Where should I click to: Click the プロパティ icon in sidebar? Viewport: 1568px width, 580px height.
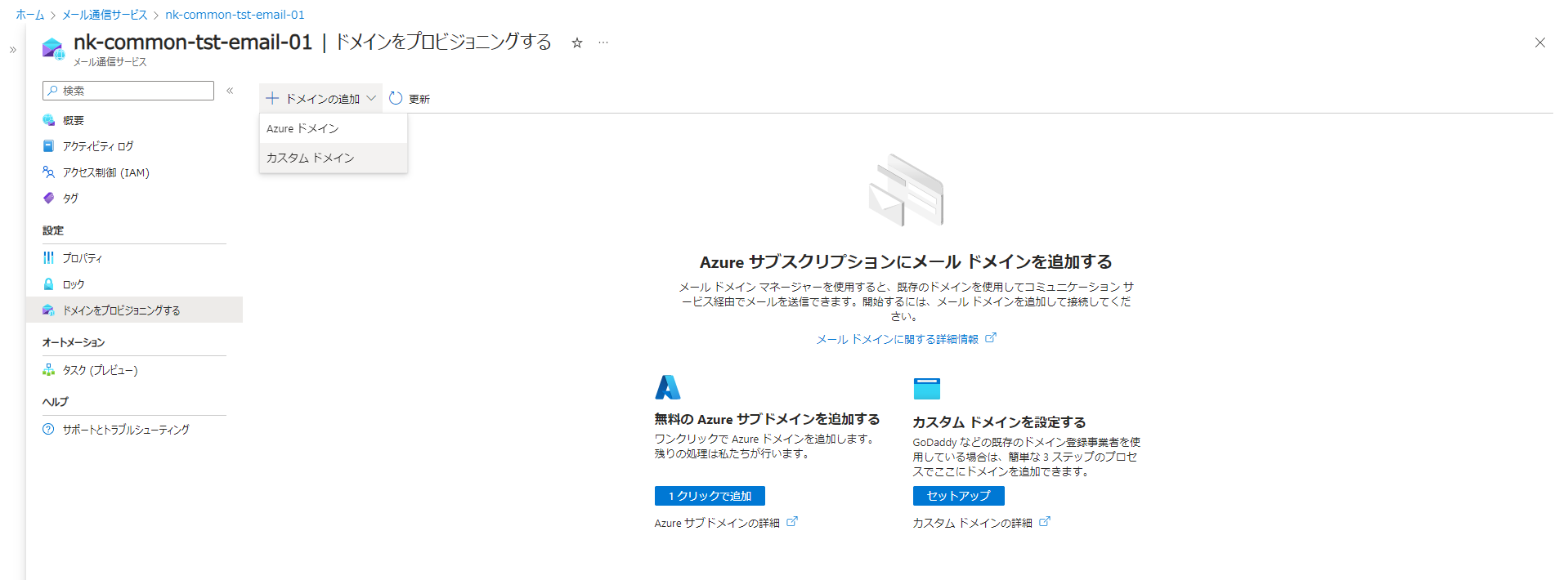[49, 258]
